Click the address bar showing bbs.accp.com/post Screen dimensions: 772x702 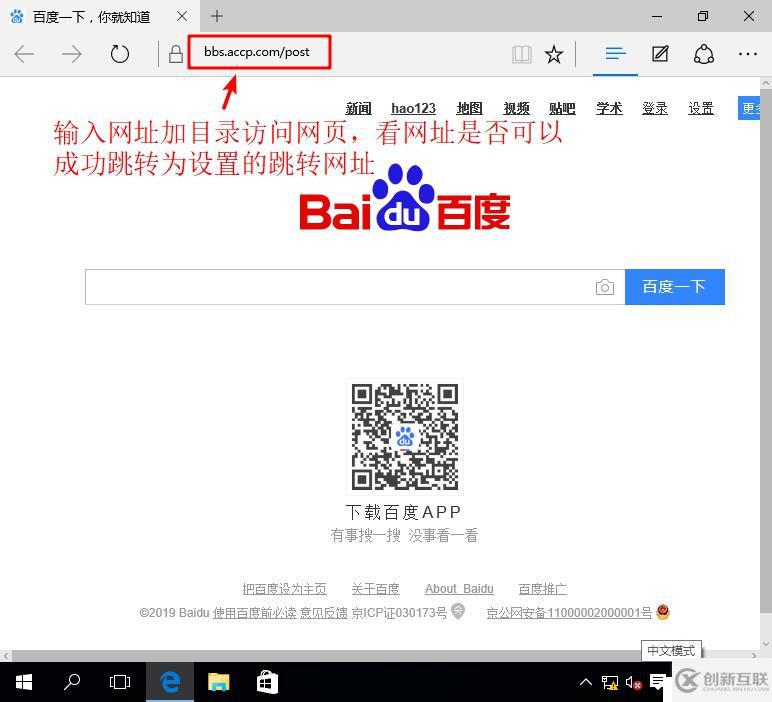[259, 52]
